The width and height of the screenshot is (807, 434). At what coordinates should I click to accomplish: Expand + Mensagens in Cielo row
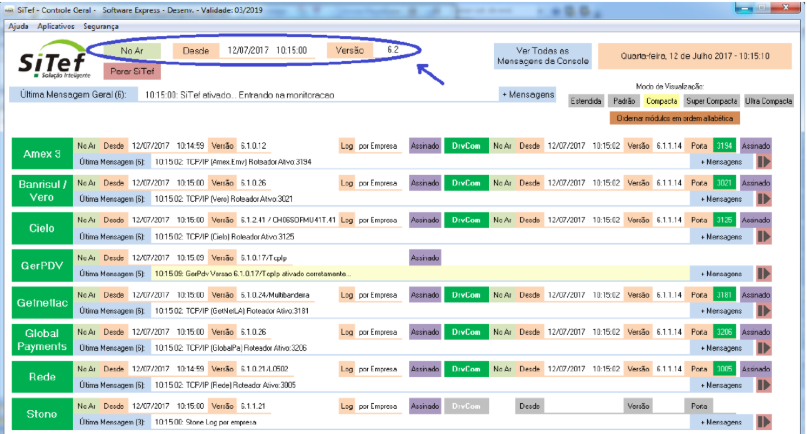pos(722,236)
